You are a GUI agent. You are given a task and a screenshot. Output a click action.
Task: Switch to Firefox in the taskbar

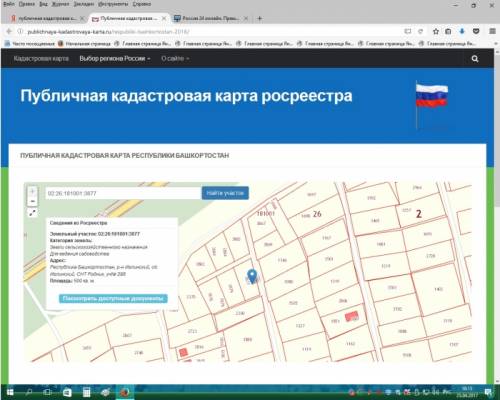pos(125,392)
